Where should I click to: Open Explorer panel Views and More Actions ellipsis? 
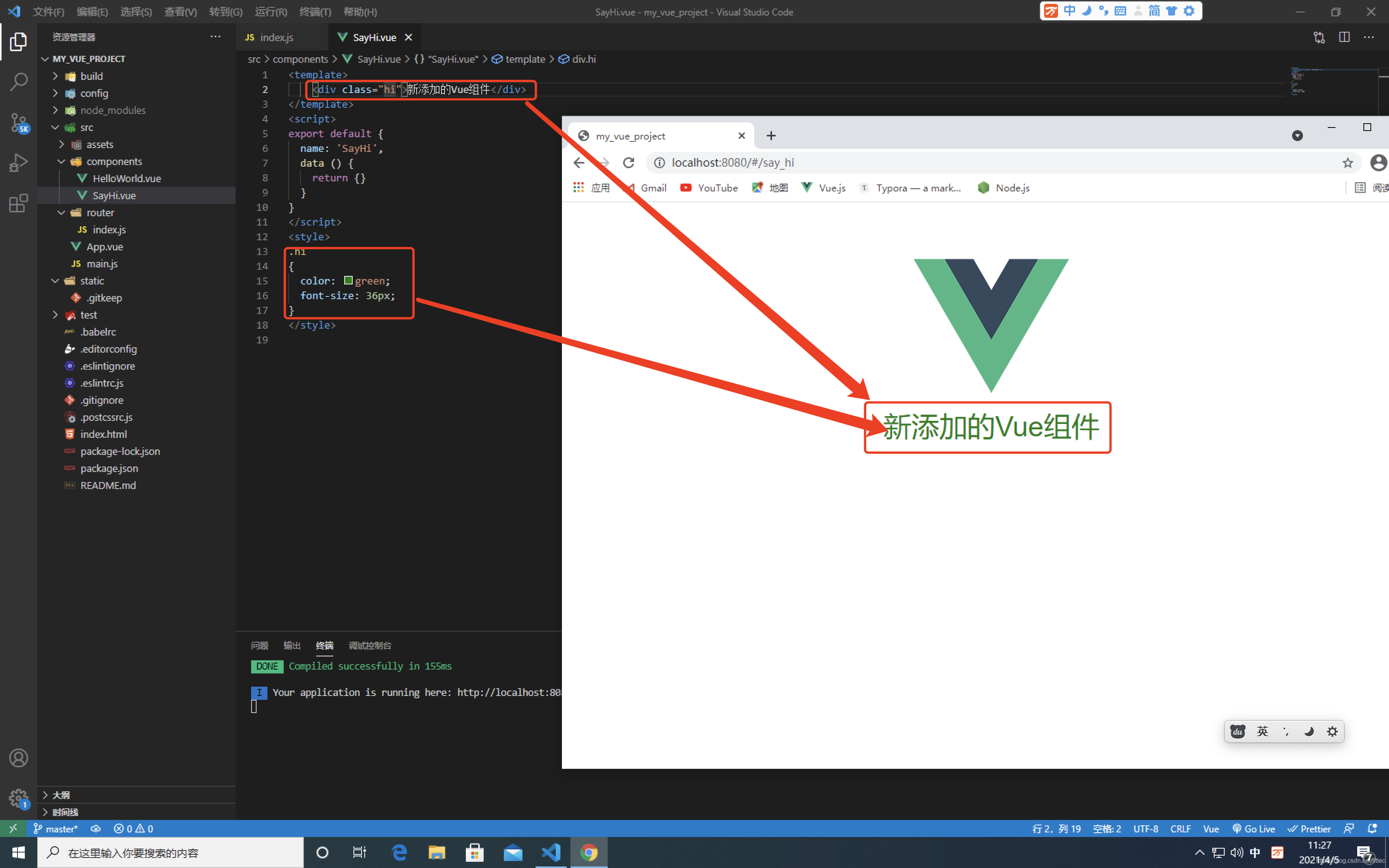click(x=215, y=37)
